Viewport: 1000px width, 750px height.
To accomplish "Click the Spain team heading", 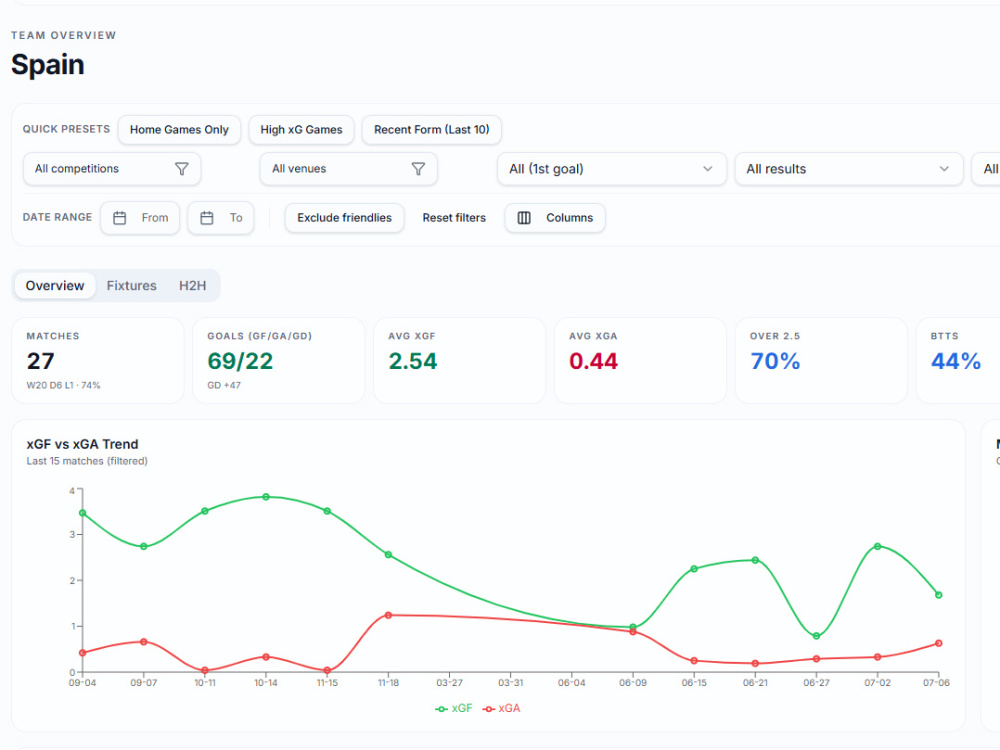I will point(48,64).
